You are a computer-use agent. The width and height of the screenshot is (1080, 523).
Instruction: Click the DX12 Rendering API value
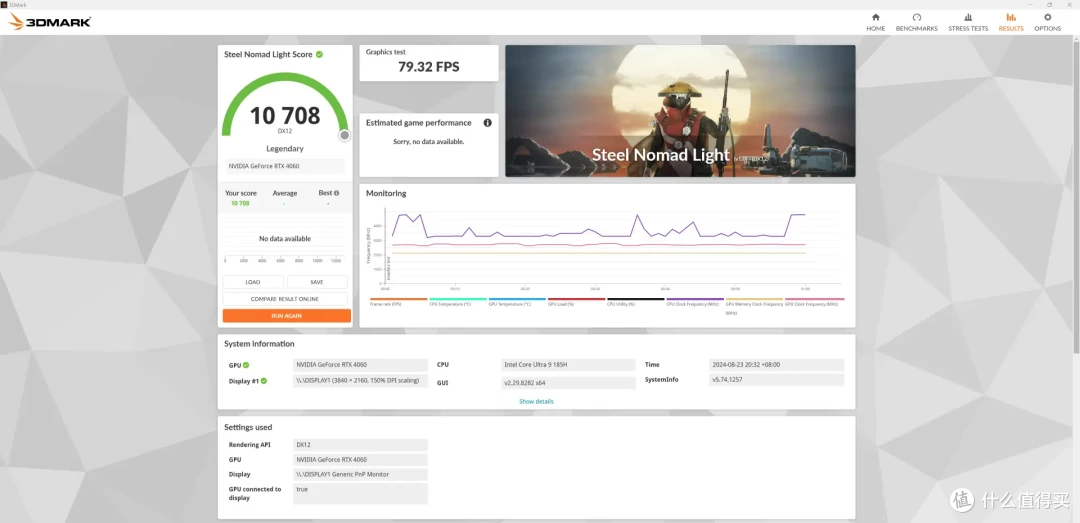point(360,444)
